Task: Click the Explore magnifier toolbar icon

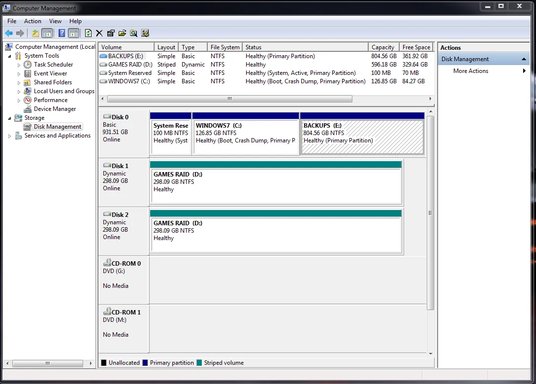Action: pyautogui.click(x=134, y=33)
